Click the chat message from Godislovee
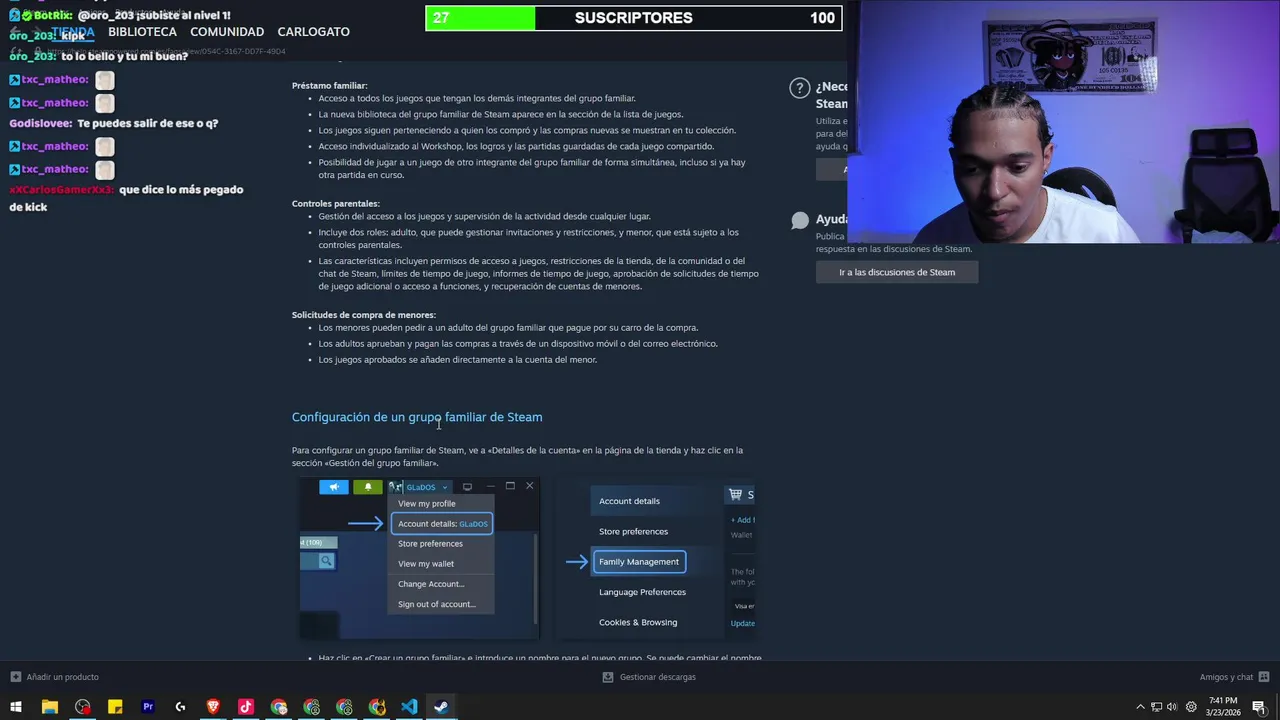The width and height of the screenshot is (1280, 720). point(114,124)
